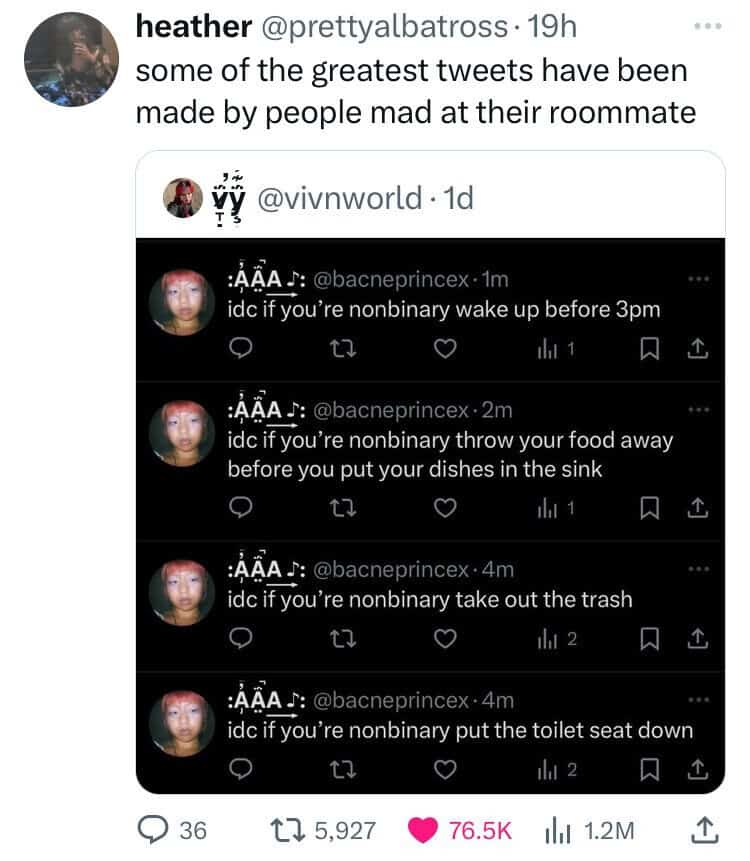Share heather's tweet via bottom share icon
This screenshot has width=750, height=861.
point(704,830)
